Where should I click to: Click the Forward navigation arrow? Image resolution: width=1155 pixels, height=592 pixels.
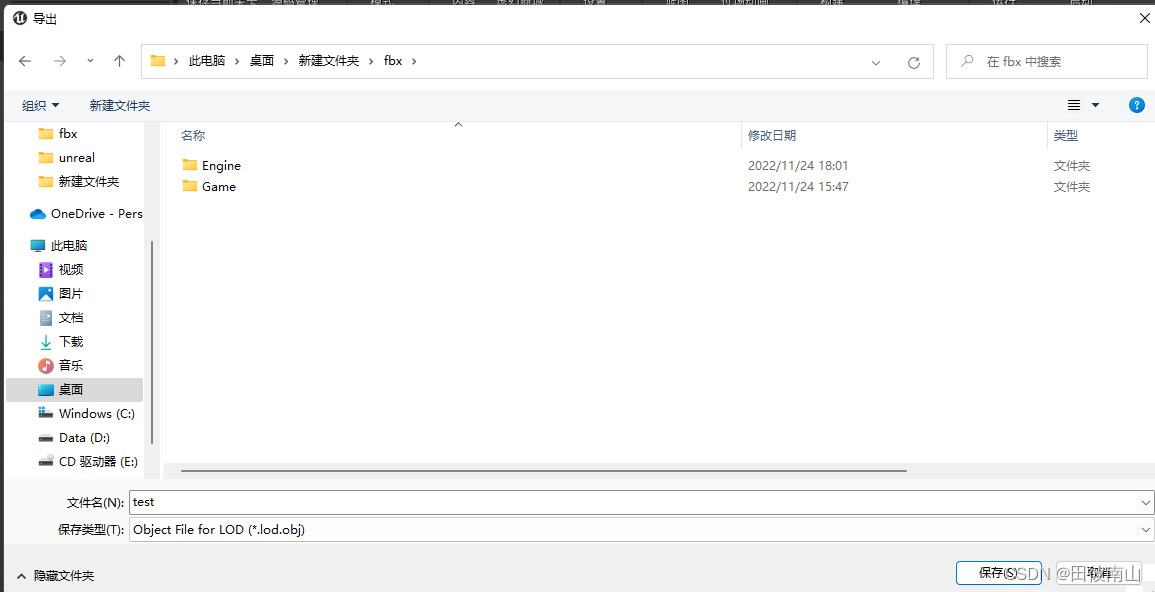coord(60,62)
